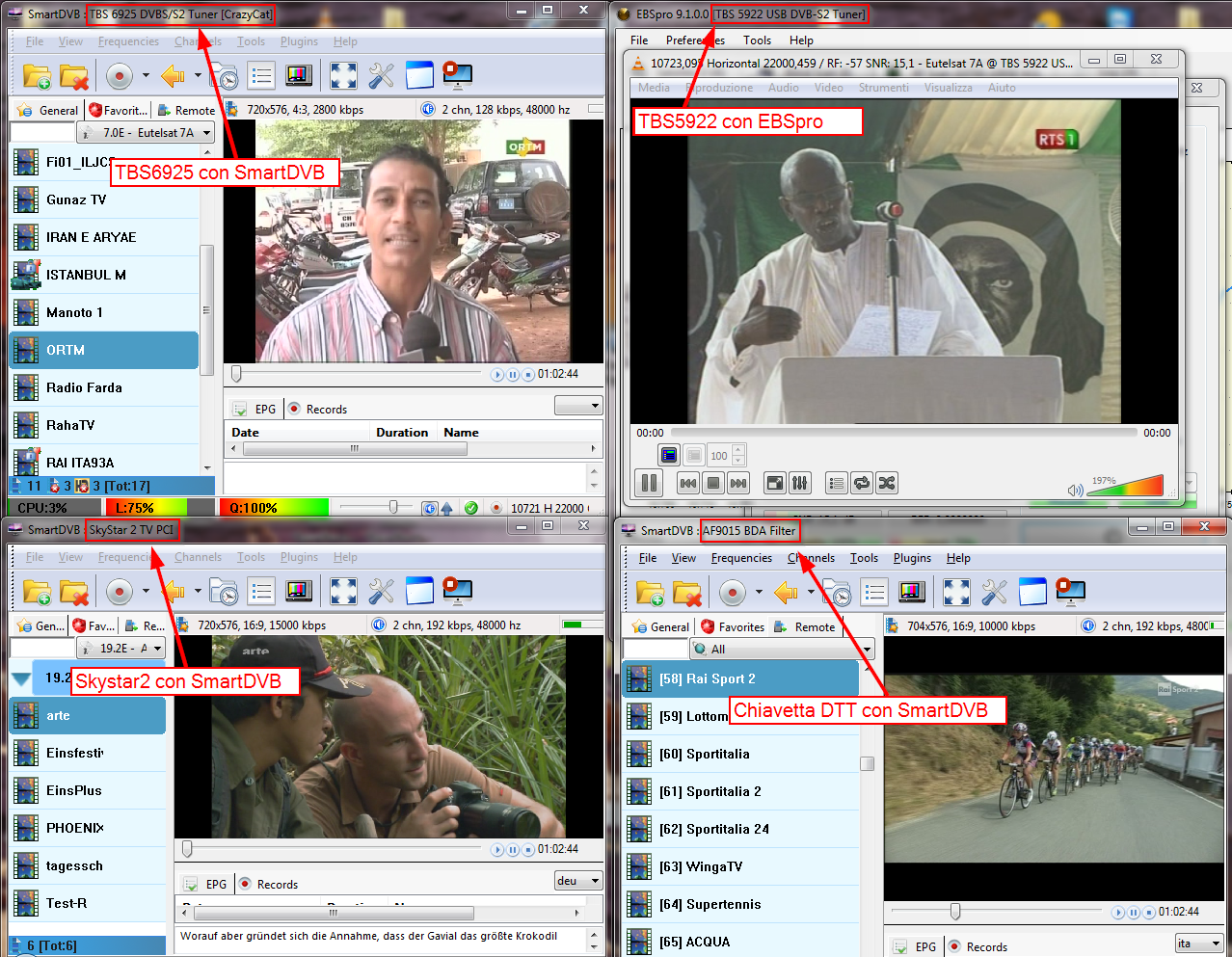
Task: Select the ORTM channel in TBS 6925 list
Action: coord(104,350)
